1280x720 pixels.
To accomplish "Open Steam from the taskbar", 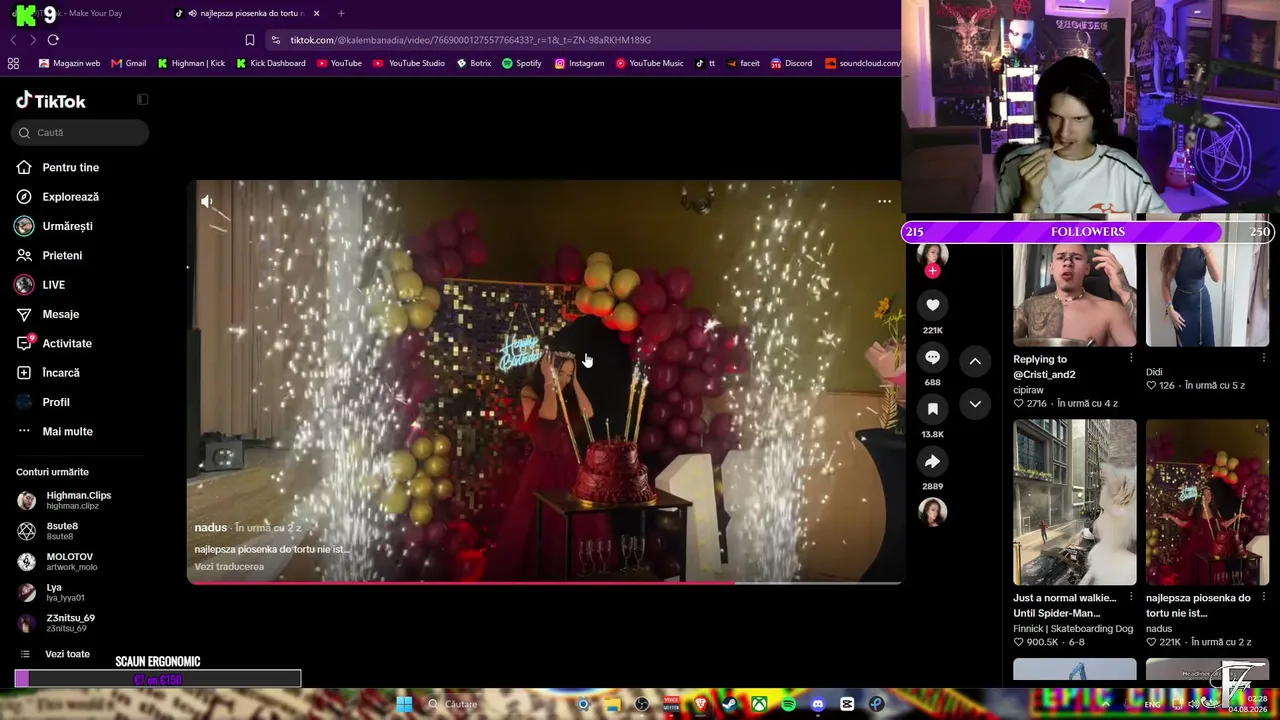I will coord(730,704).
